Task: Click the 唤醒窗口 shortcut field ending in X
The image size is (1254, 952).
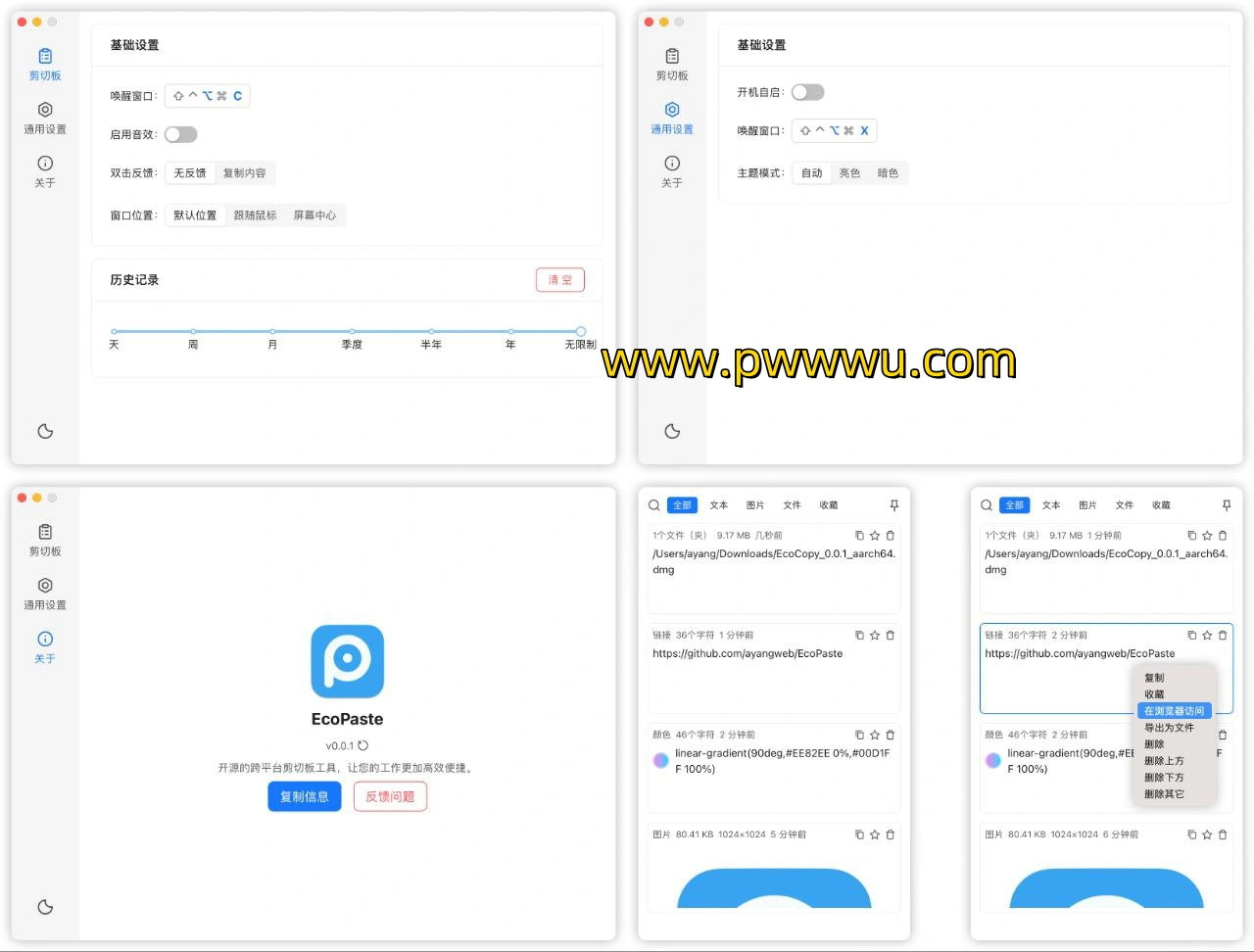Action: (835, 130)
